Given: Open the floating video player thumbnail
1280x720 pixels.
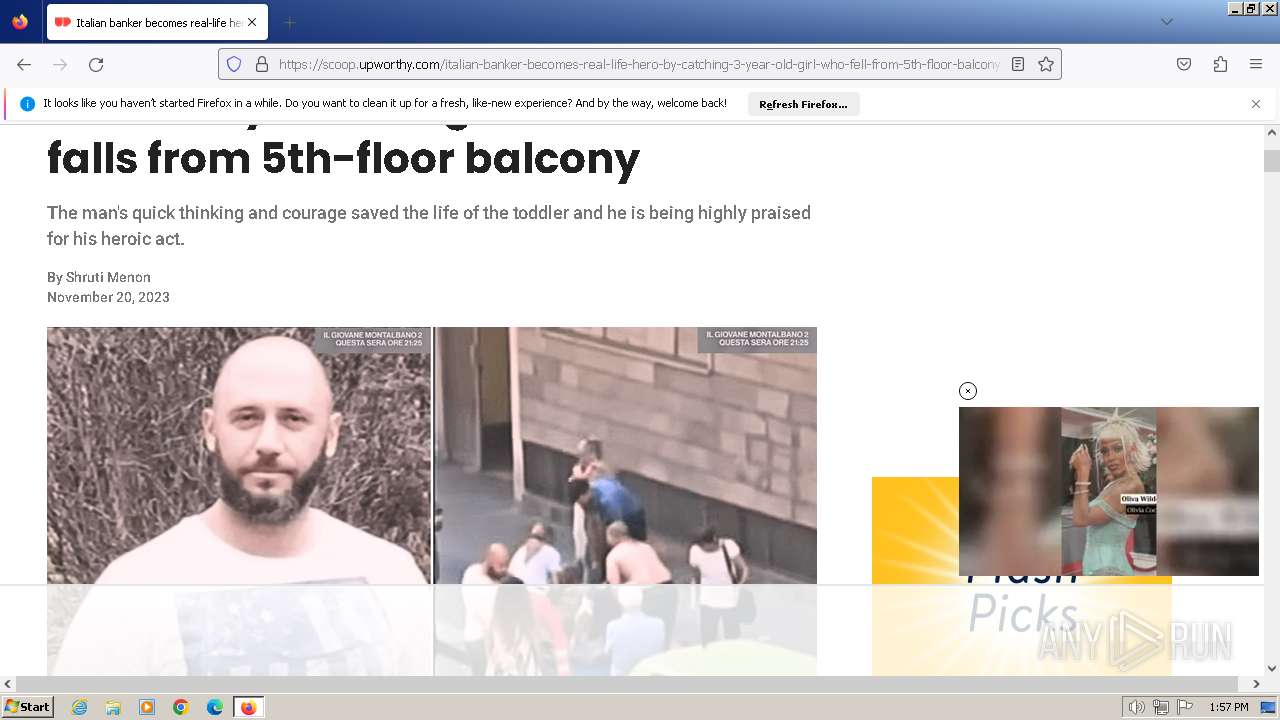Looking at the screenshot, I should tap(1109, 491).
